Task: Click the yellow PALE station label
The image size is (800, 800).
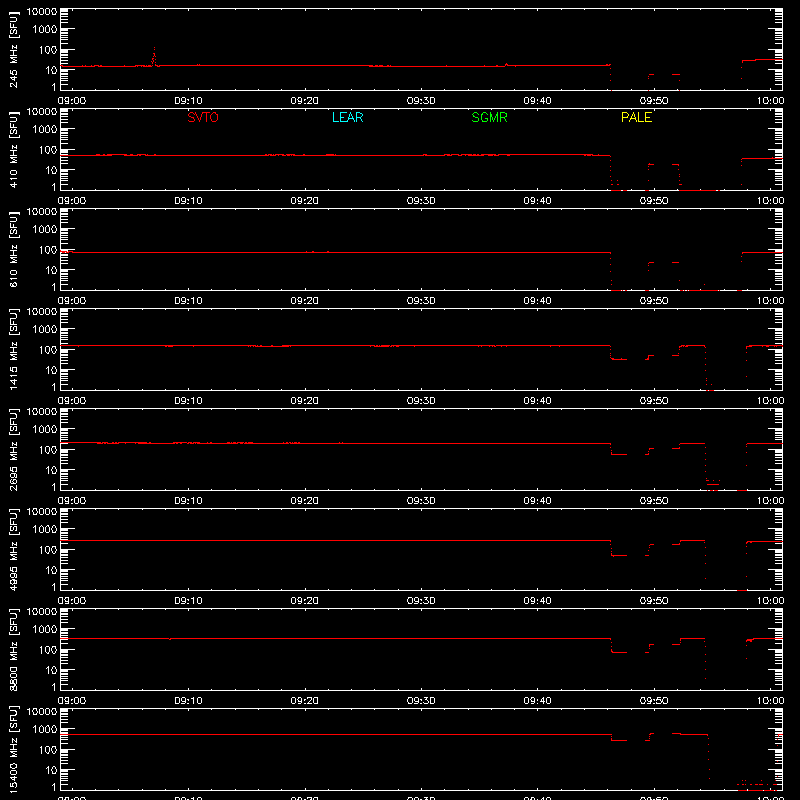Action: pyautogui.click(x=636, y=117)
